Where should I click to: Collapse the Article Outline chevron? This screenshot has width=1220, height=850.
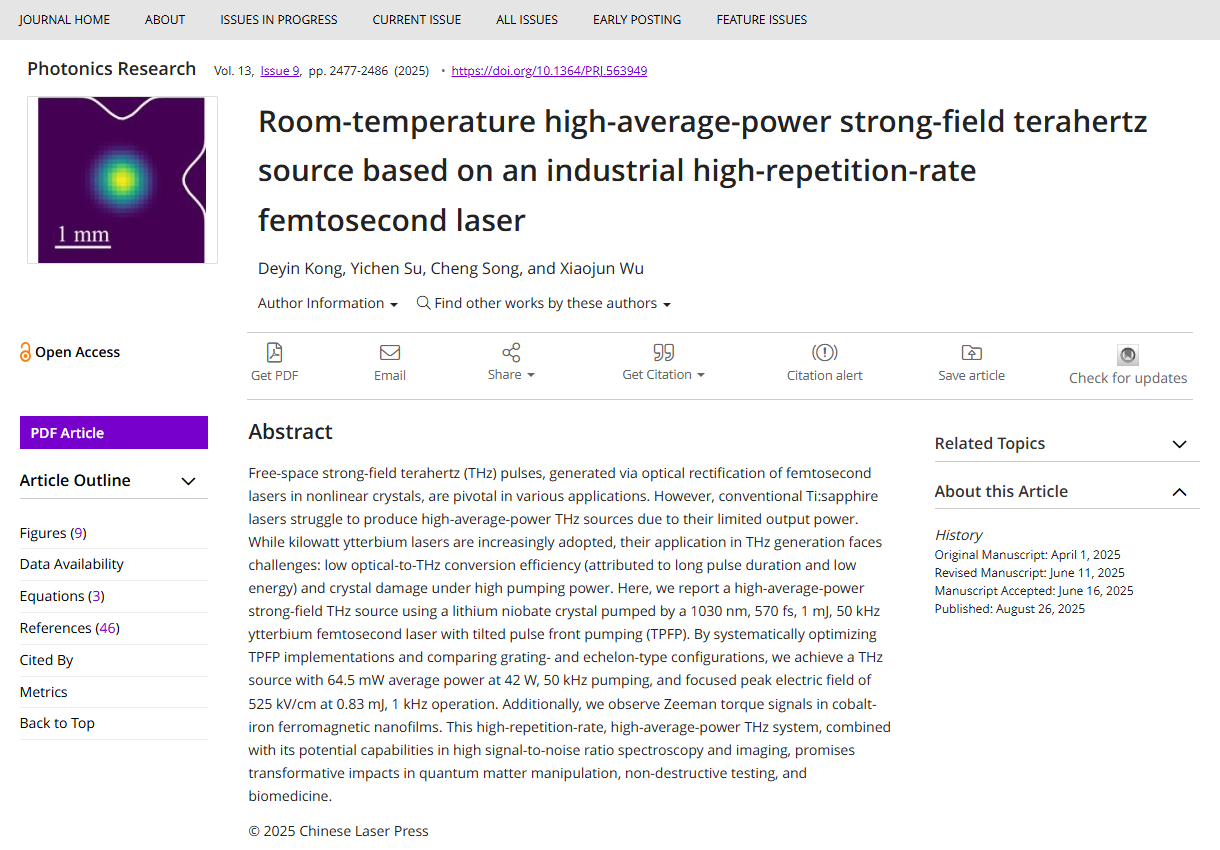pos(188,481)
